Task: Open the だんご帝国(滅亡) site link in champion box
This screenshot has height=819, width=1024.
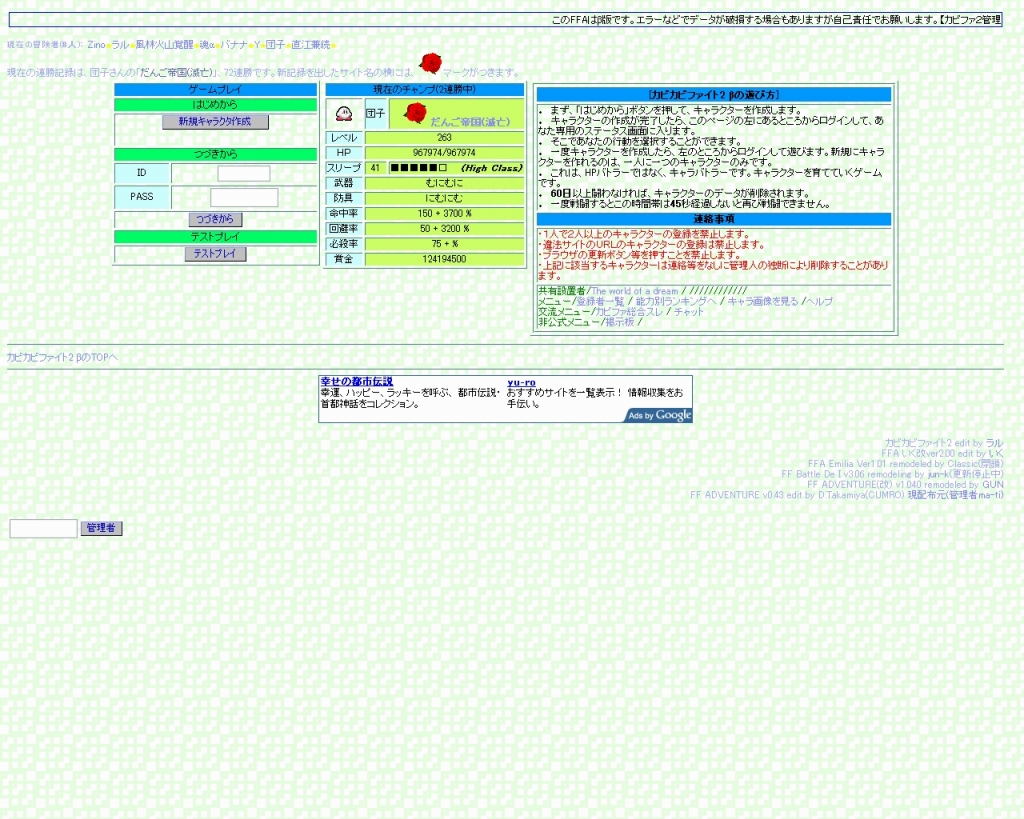Action: [470, 121]
